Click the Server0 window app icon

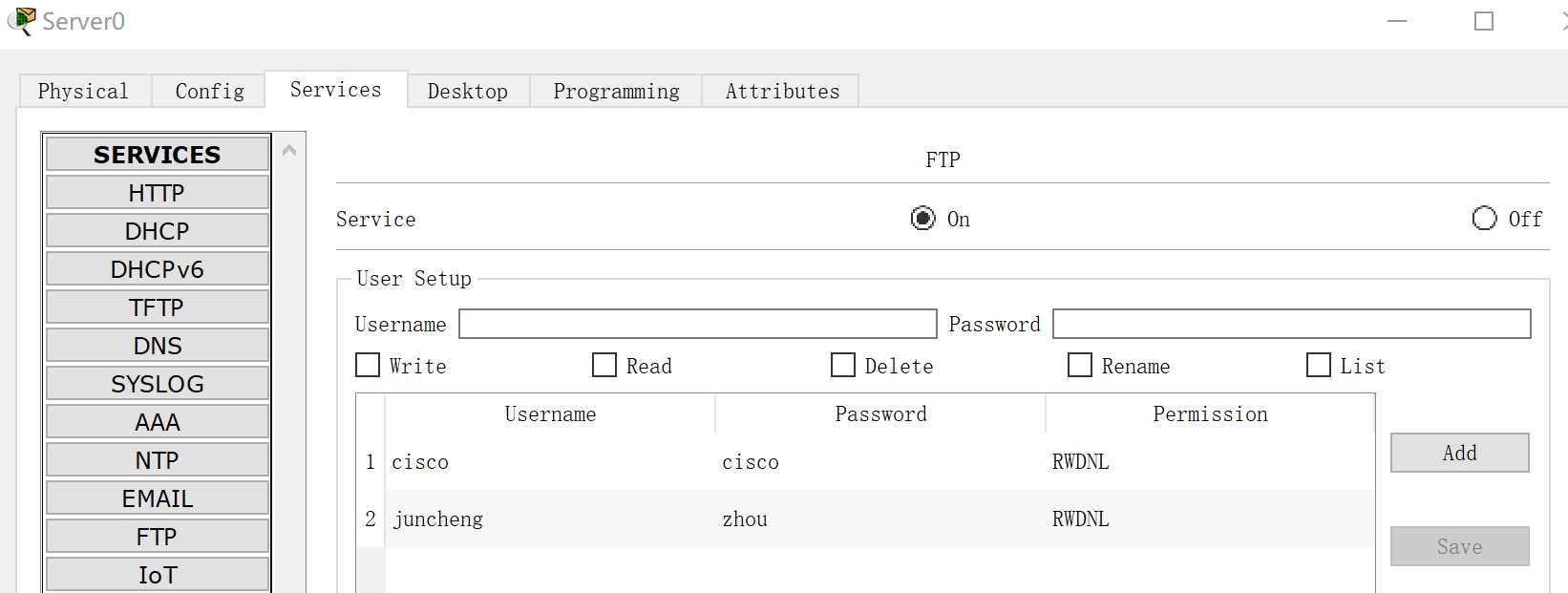21,21
